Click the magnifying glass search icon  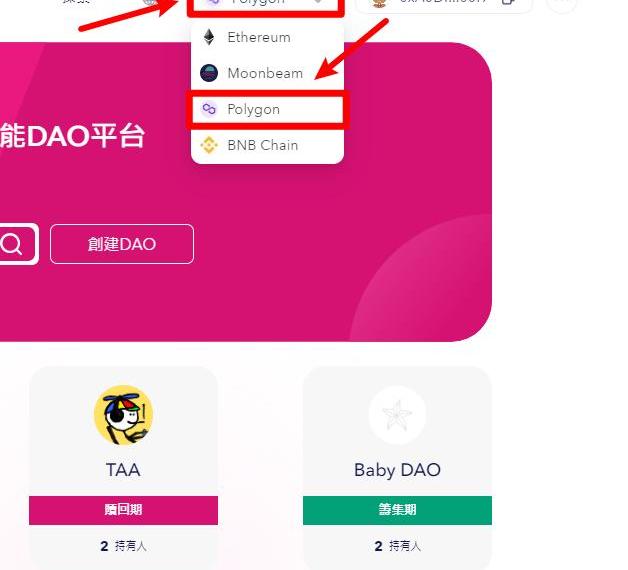pyautogui.click(x=12, y=244)
